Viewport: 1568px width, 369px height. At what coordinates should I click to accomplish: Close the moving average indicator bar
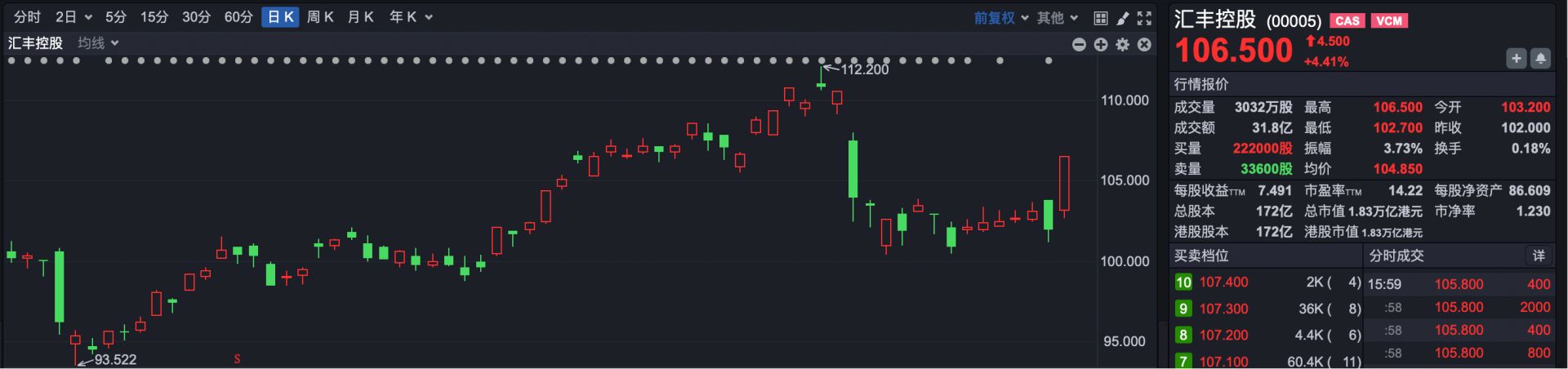click(1144, 44)
